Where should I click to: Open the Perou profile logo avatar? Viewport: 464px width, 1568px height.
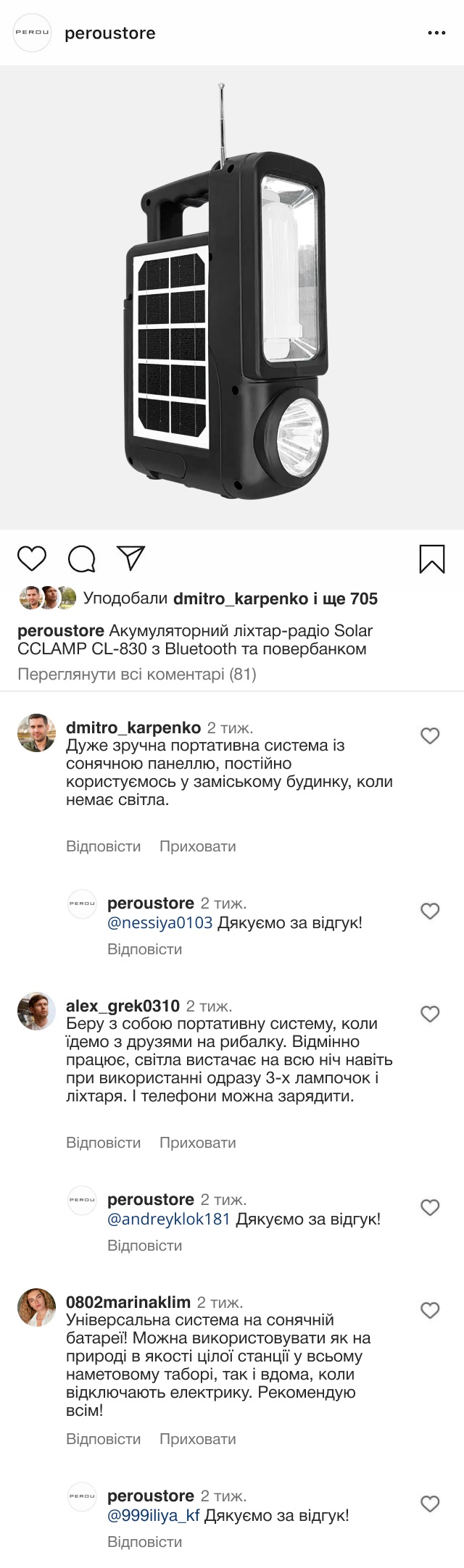(33, 33)
